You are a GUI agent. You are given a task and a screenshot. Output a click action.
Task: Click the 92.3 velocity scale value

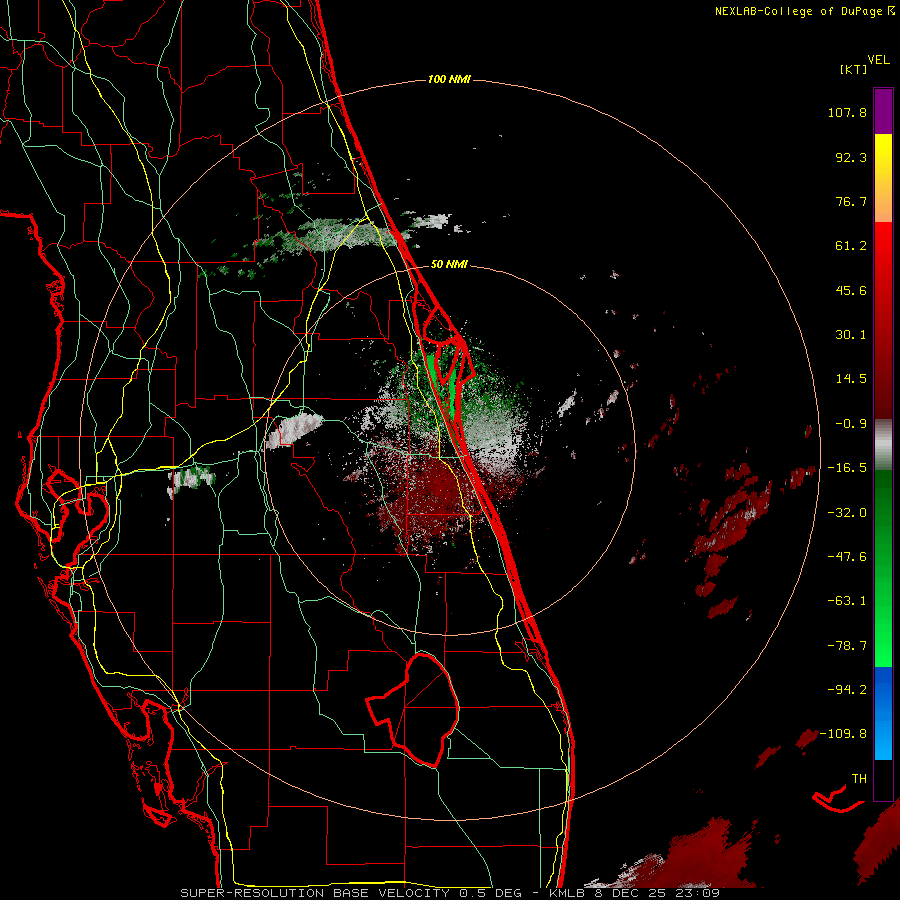(851, 157)
